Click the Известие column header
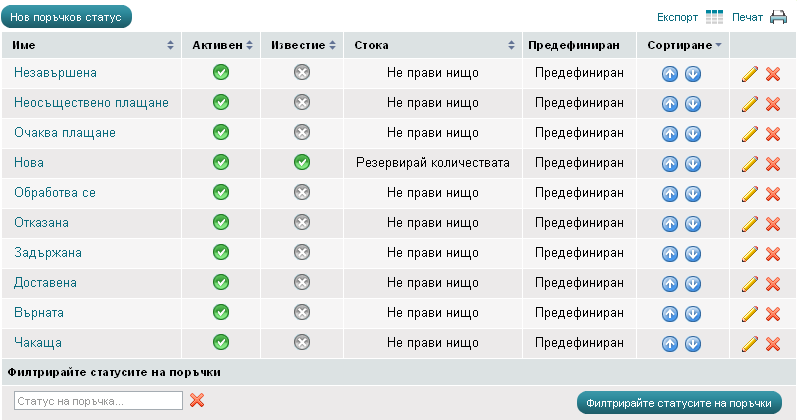The image size is (797, 420). coord(297,46)
